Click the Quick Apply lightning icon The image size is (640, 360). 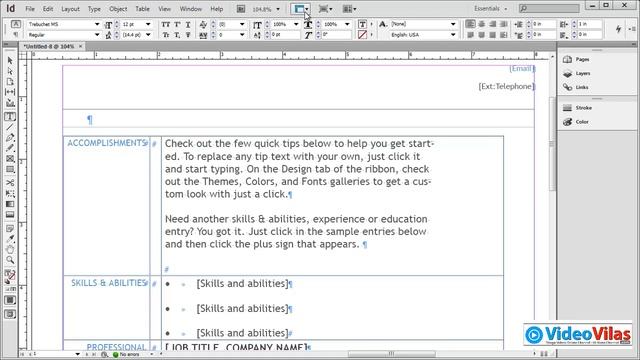coord(618,29)
